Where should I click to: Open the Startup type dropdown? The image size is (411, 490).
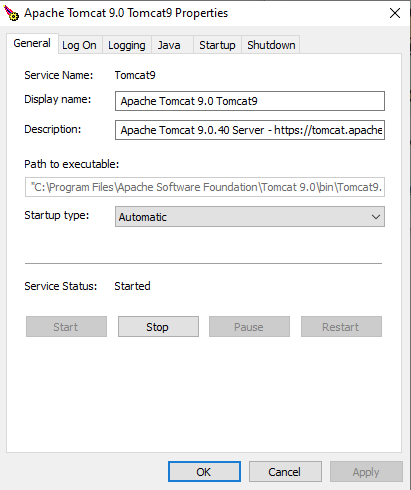coord(250,217)
